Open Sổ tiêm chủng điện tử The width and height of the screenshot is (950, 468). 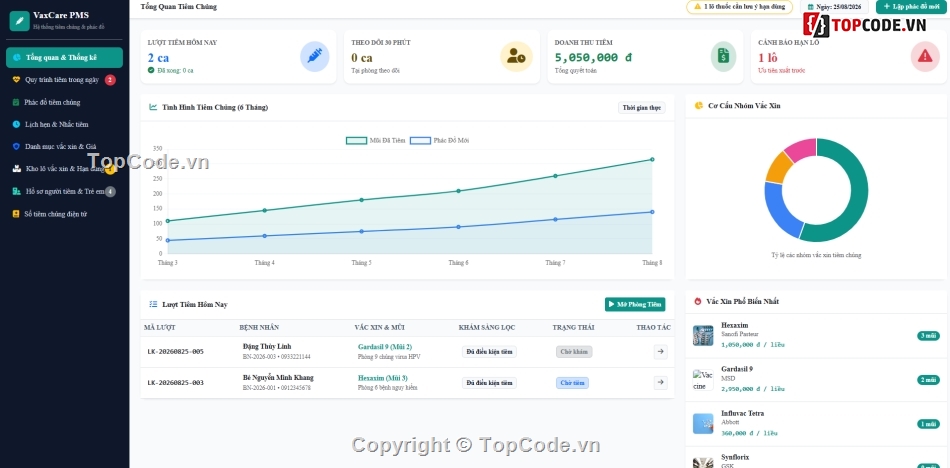[64, 214]
